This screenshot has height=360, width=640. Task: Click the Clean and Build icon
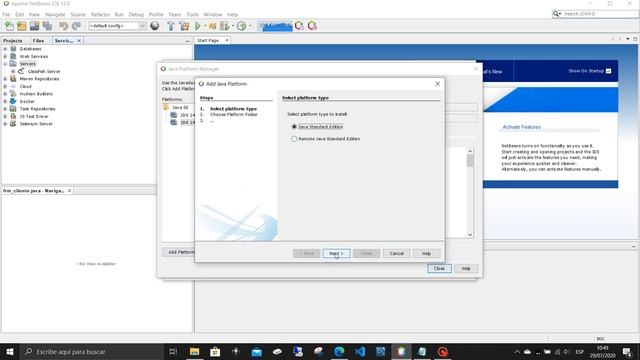click(x=184, y=26)
